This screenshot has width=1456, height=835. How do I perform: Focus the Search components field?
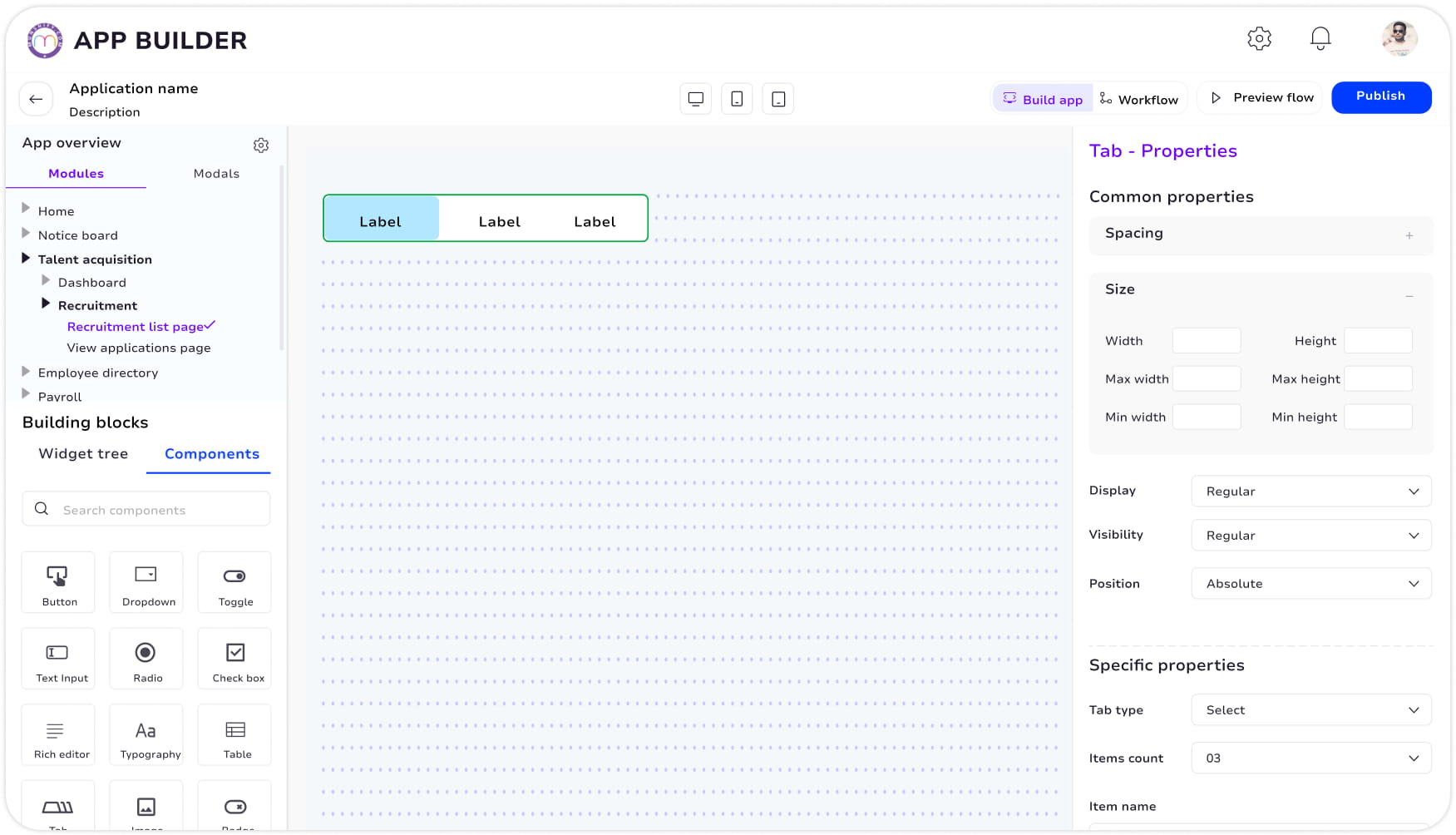(146, 509)
